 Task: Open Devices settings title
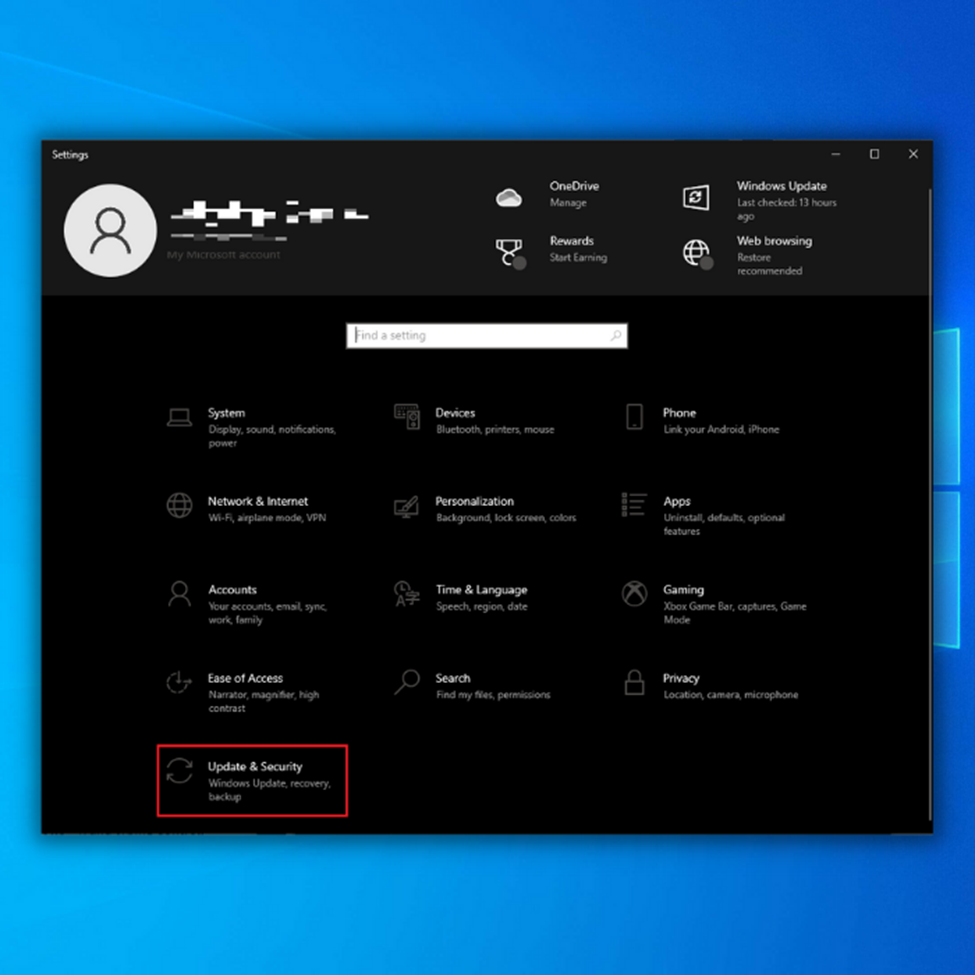pyautogui.click(x=455, y=413)
